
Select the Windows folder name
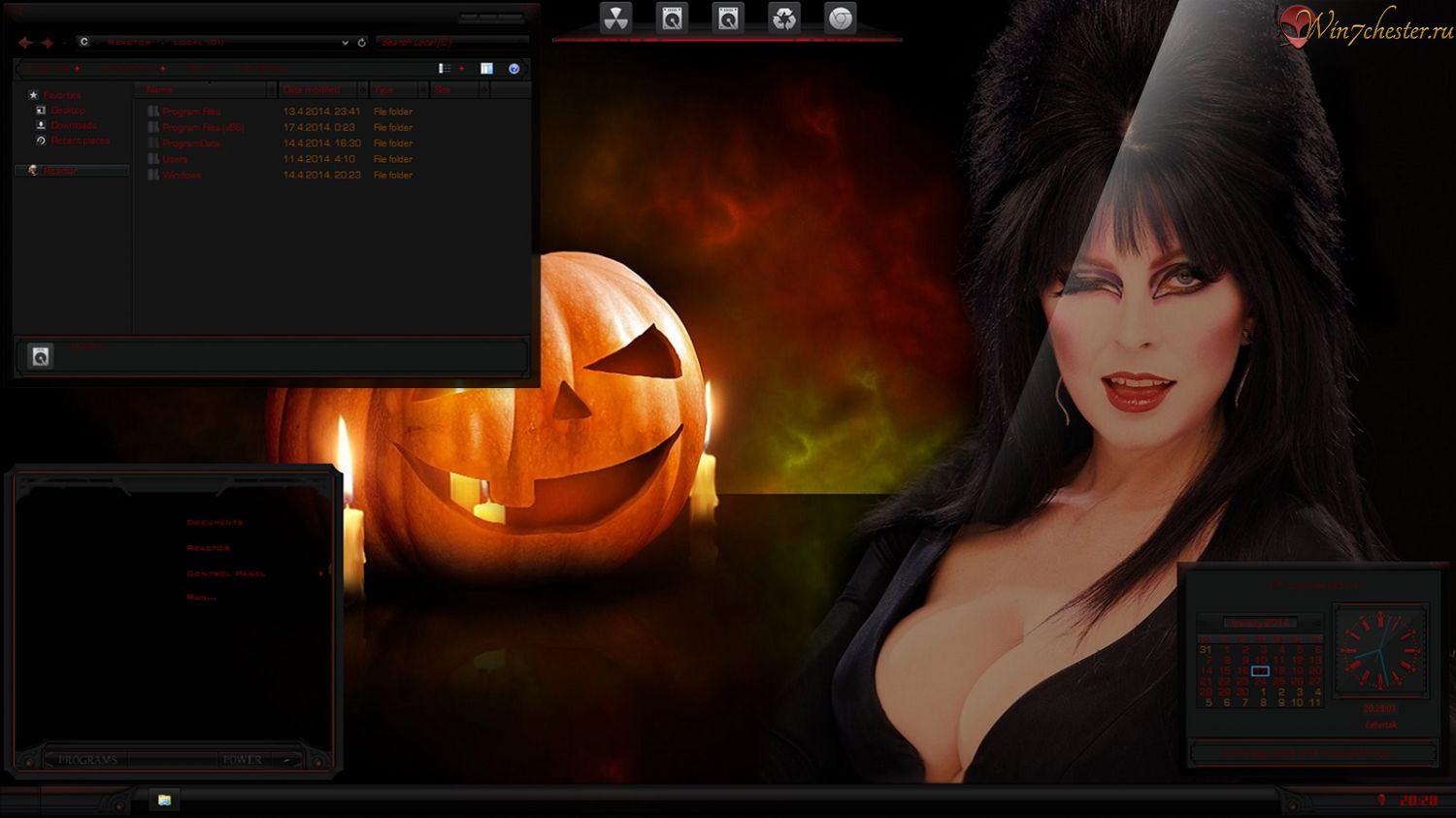[182, 175]
